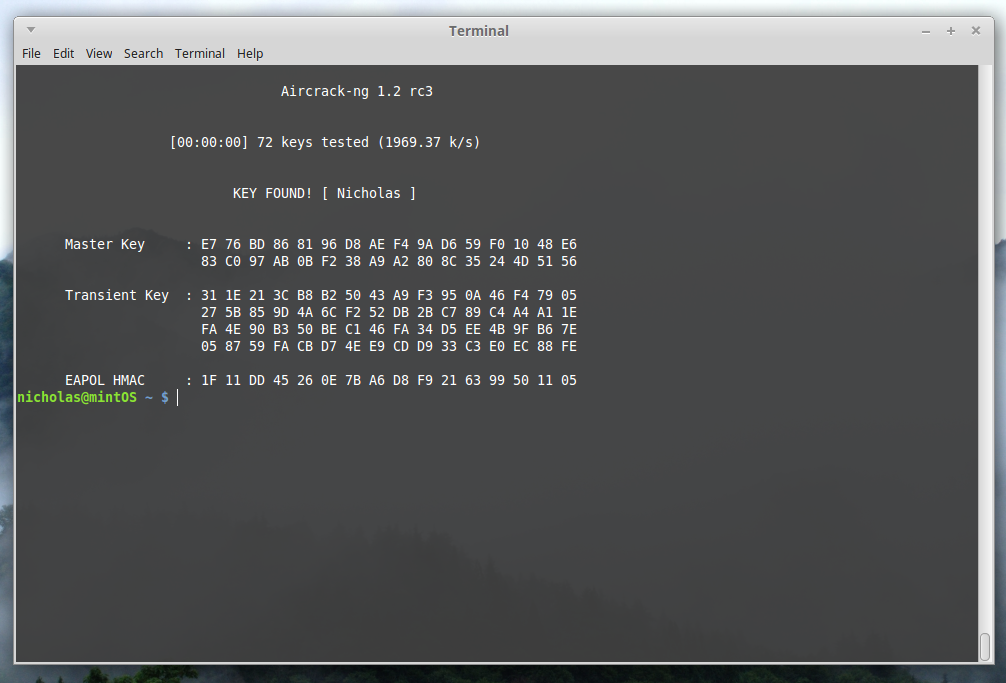This screenshot has width=1006, height=683.
Task: Click the 'nicholas@mintOS' prompt text
Action: tap(77, 397)
